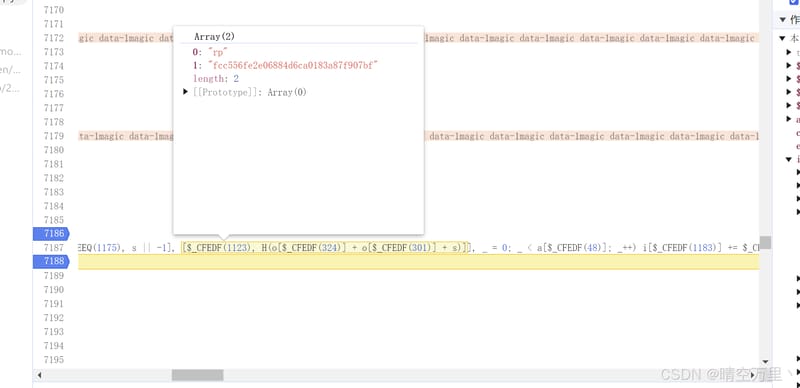Click the horizontal scrollbar left arrow
The height and width of the screenshot is (388, 800).
click(39, 375)
